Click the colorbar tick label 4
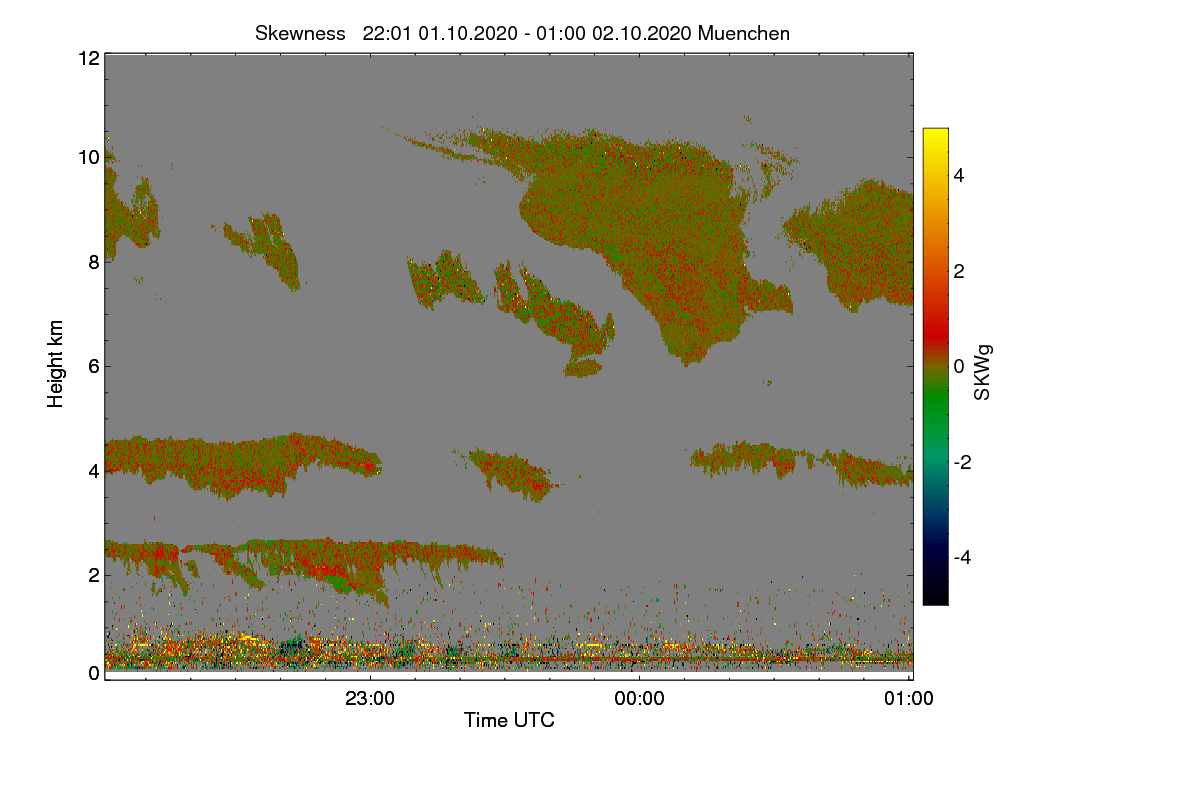Viewport: 1200px width, 800px height. (x=961, y=175)
